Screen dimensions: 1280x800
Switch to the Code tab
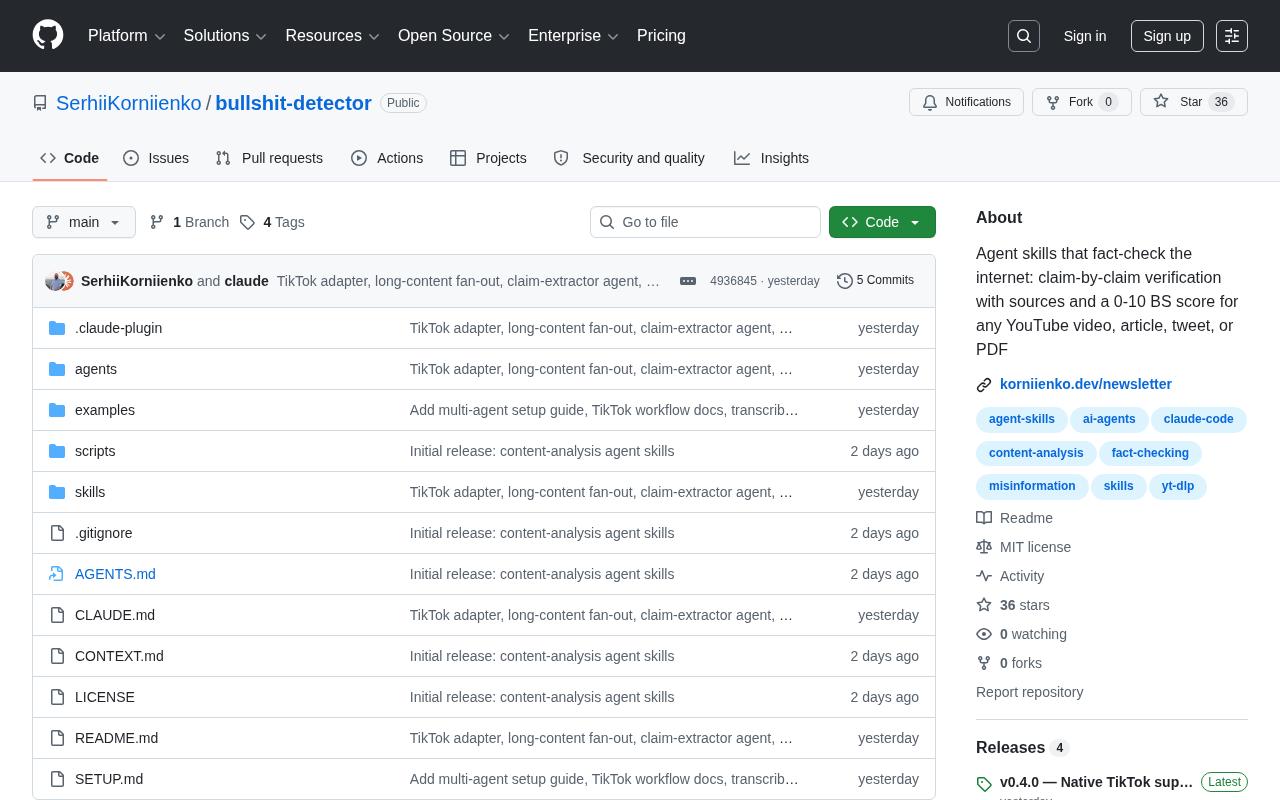[70, 158]
